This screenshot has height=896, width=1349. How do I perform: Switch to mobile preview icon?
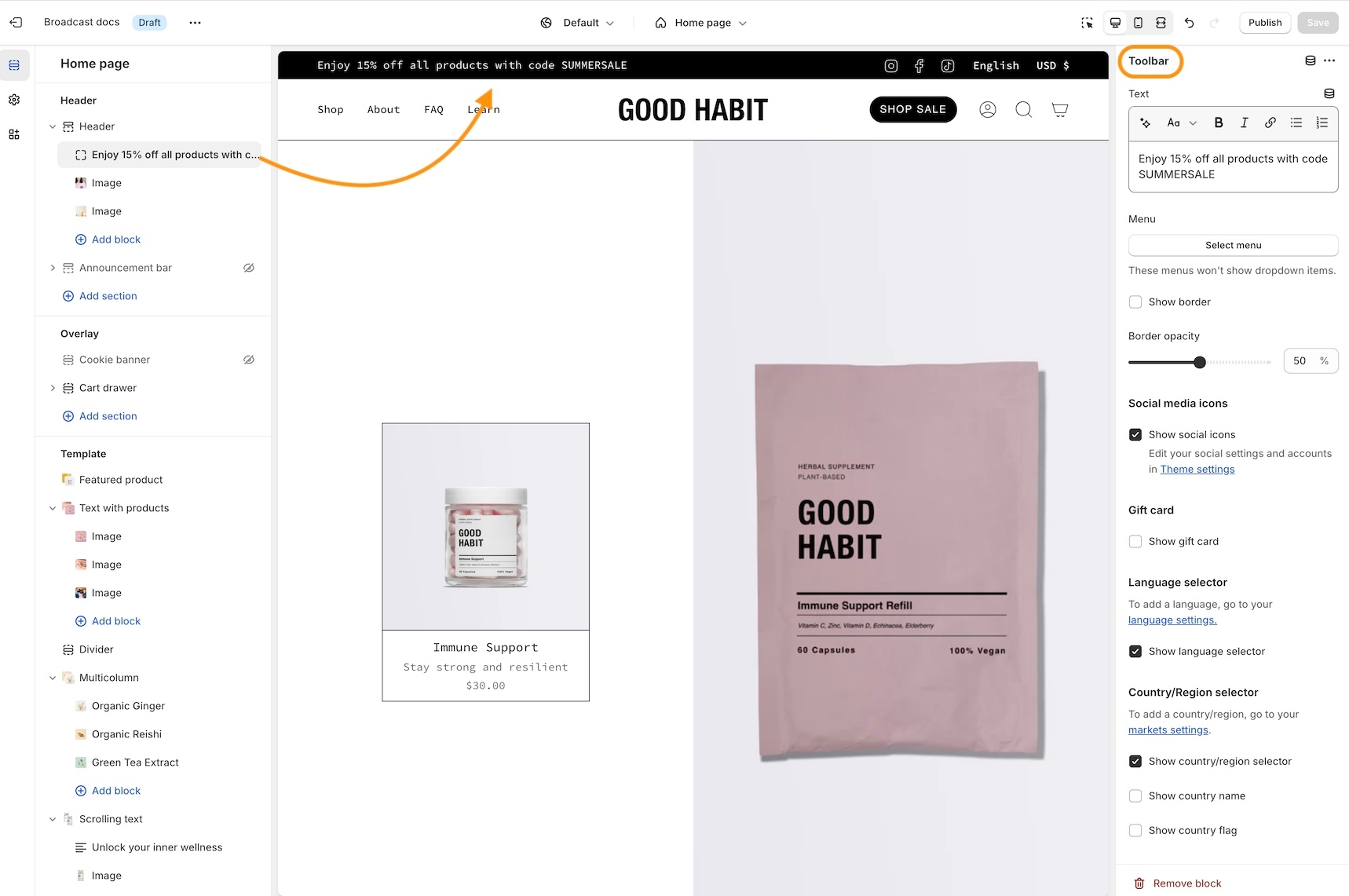point(1138,23)
